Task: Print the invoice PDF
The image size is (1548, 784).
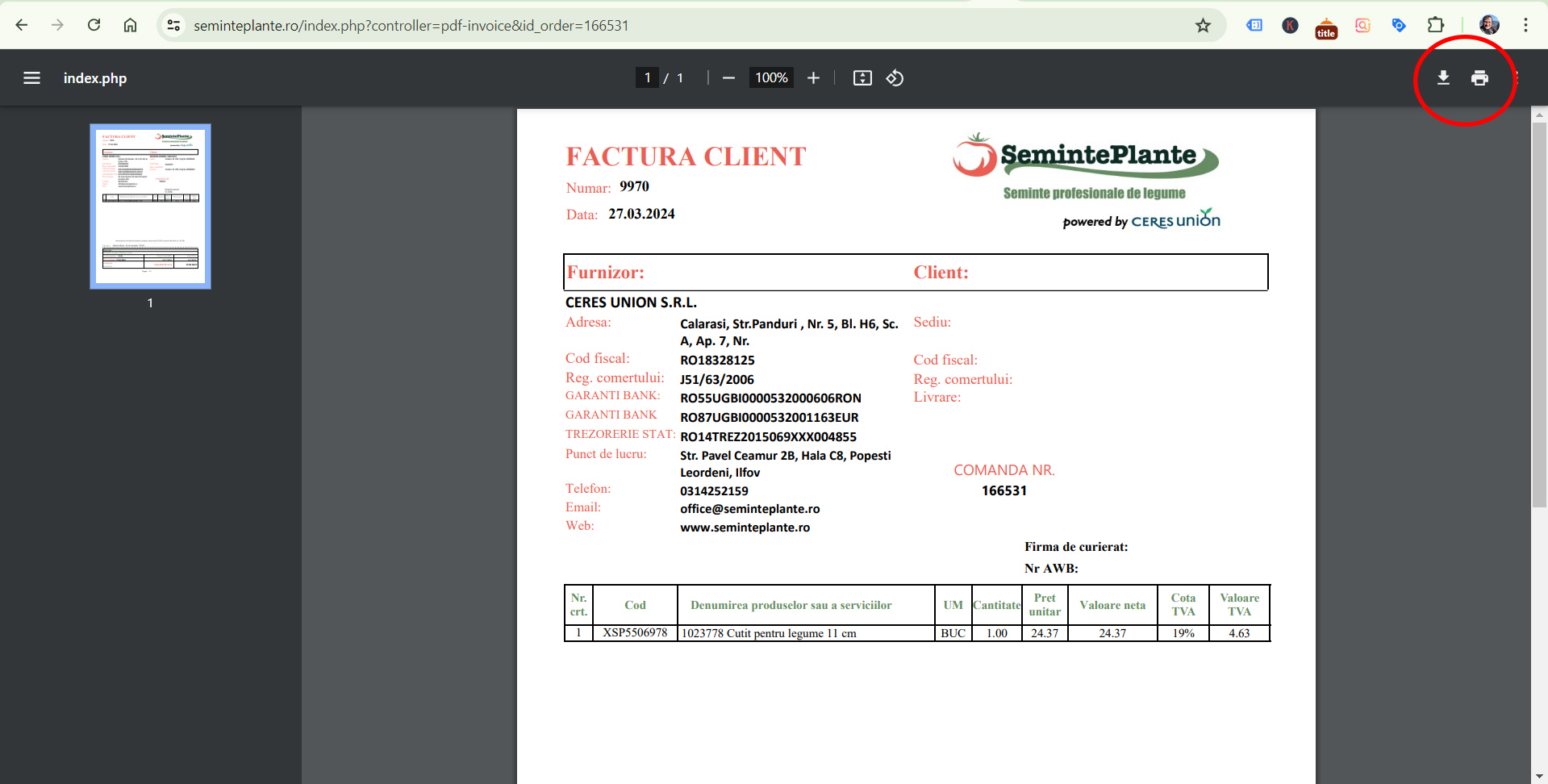Action: pyautogui.click(x=1479, y=78)
